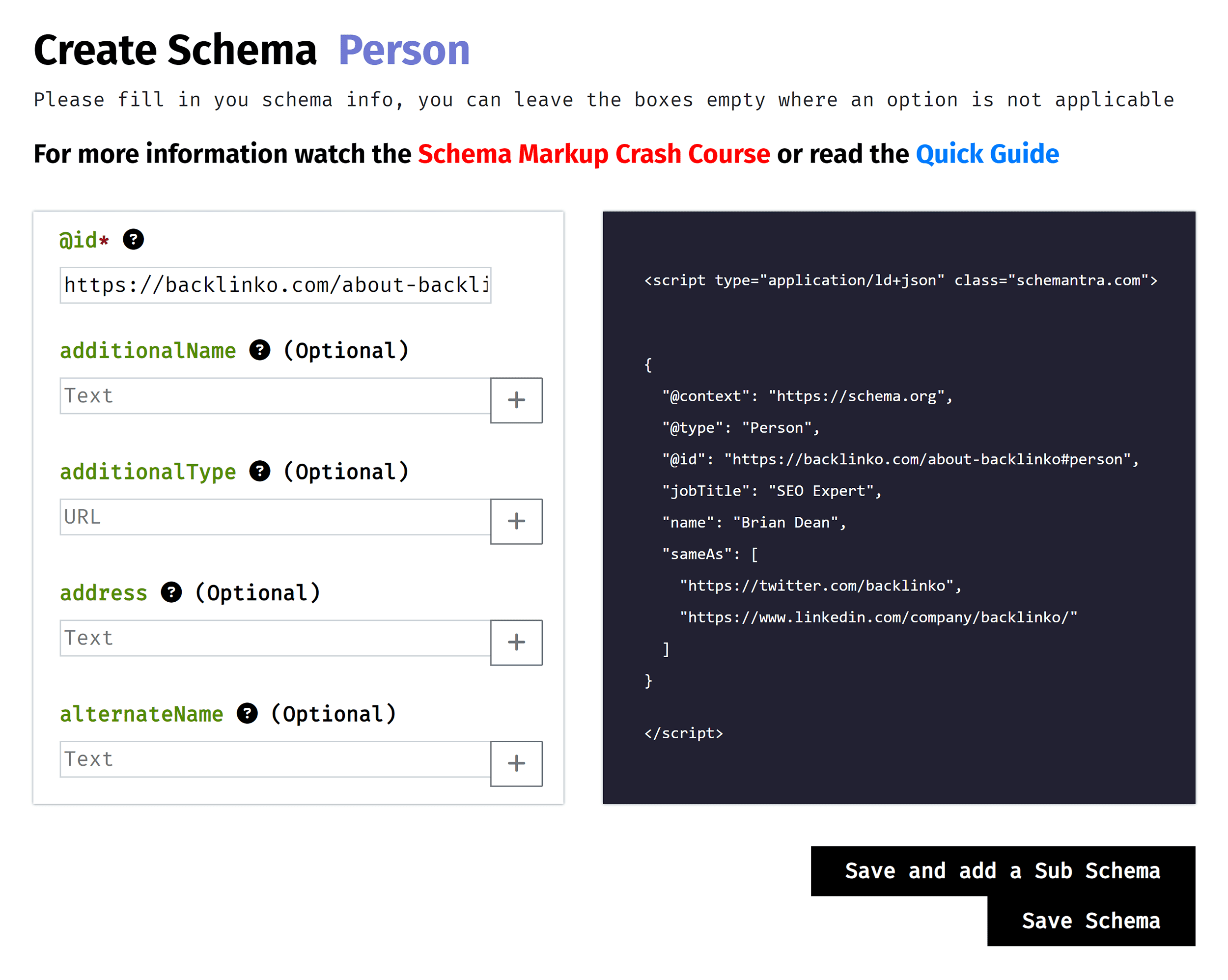Focus the @id URL input field
1228x980 pixels.
275,285
